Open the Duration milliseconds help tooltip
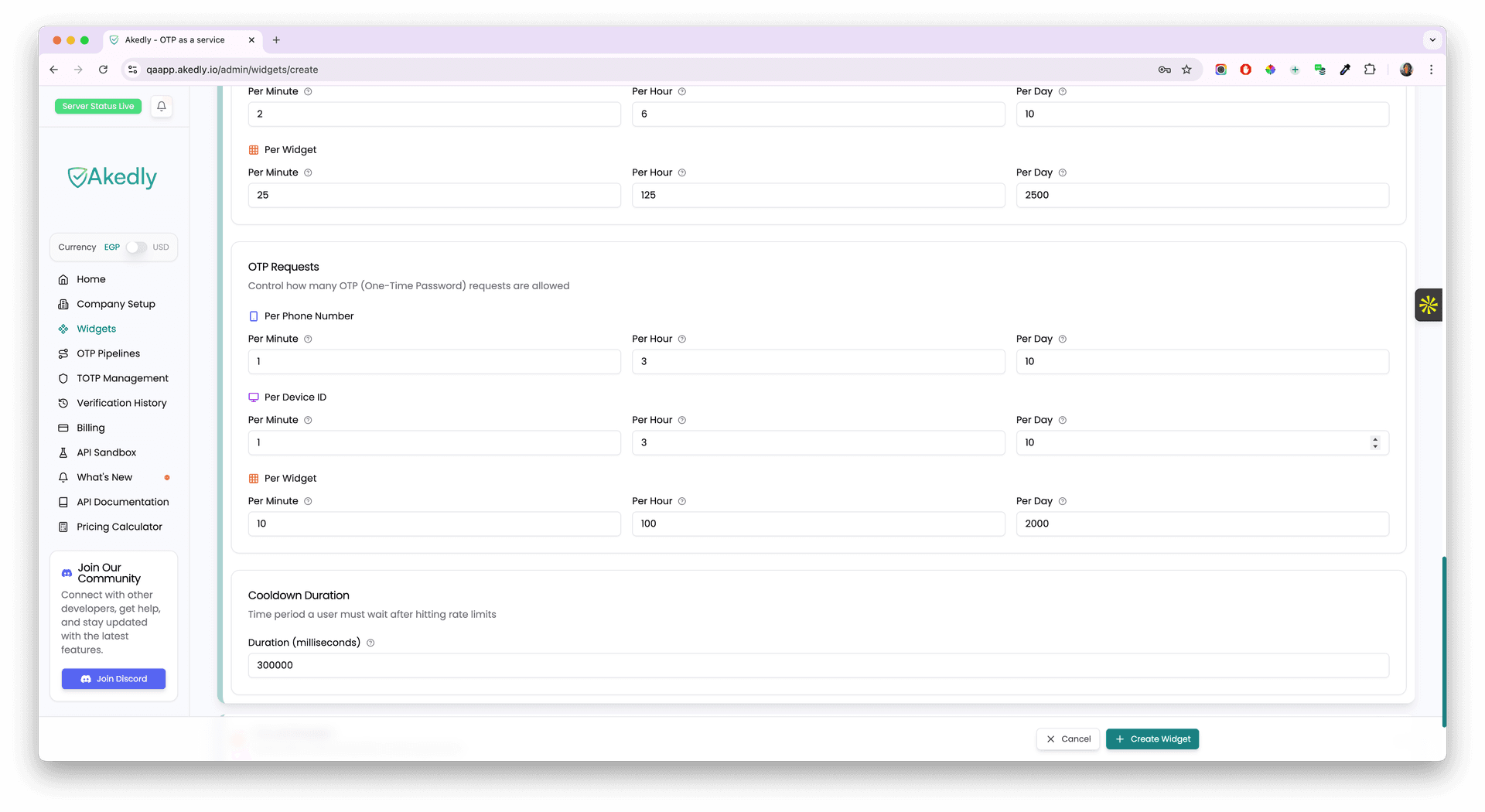Viewport: 1485px width, 812px height. pos(370,643)
